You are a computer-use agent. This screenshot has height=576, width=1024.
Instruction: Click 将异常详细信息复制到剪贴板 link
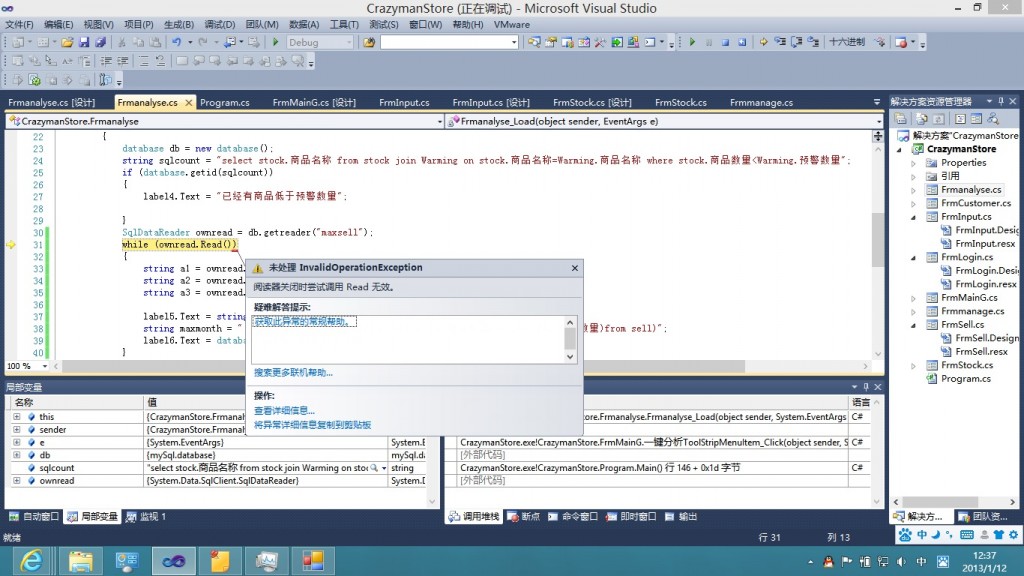point(312,425)
